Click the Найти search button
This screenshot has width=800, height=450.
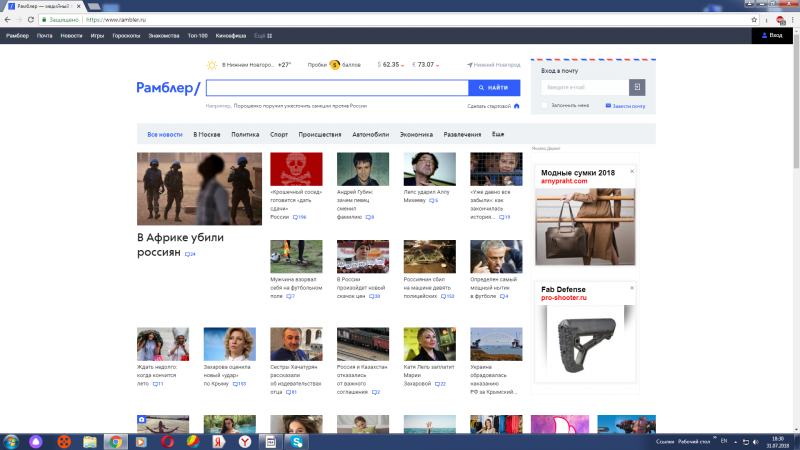494,88
